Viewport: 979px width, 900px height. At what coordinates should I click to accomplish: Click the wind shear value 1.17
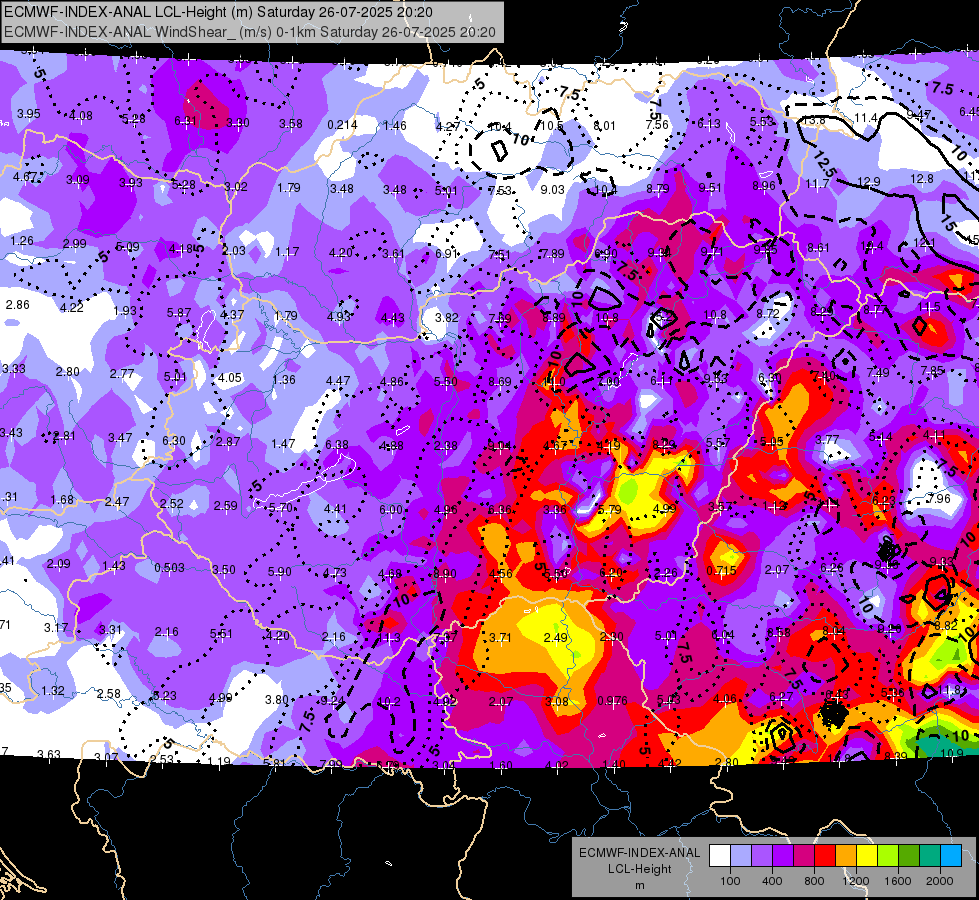(287, 252)
